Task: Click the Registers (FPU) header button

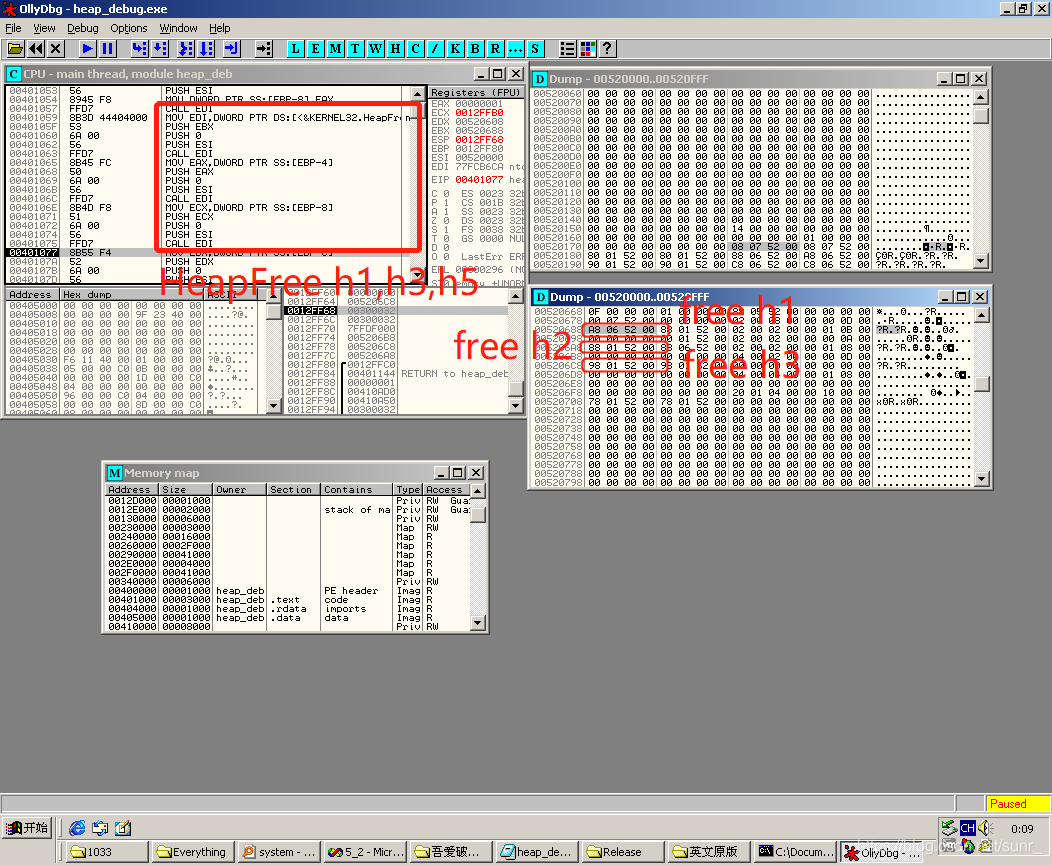Action: click(476, 93)
